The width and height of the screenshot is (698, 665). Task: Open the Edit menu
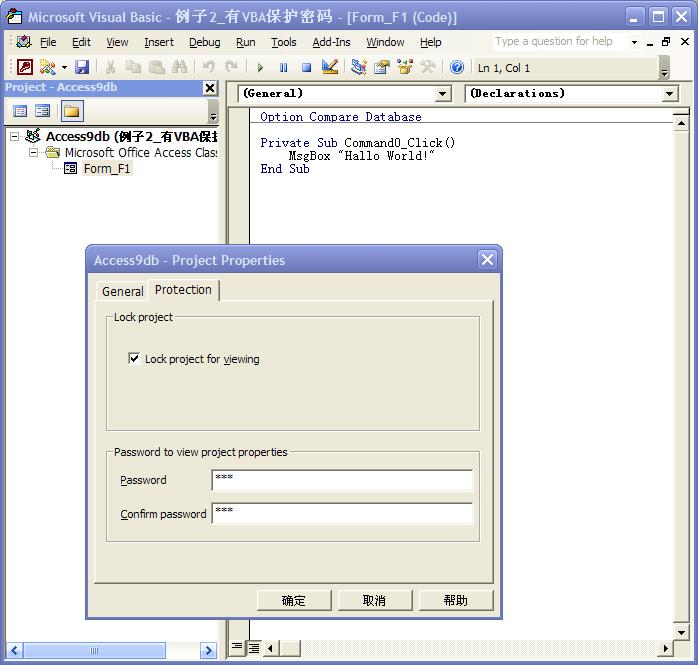coord(81,42)
